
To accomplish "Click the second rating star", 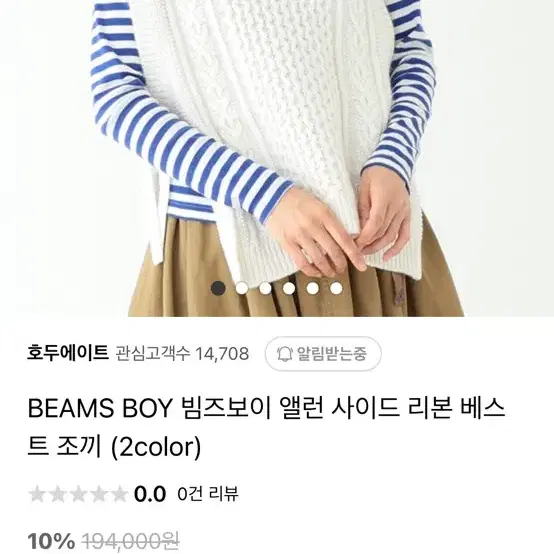I will pyautogui.click(x=57, y=494).
